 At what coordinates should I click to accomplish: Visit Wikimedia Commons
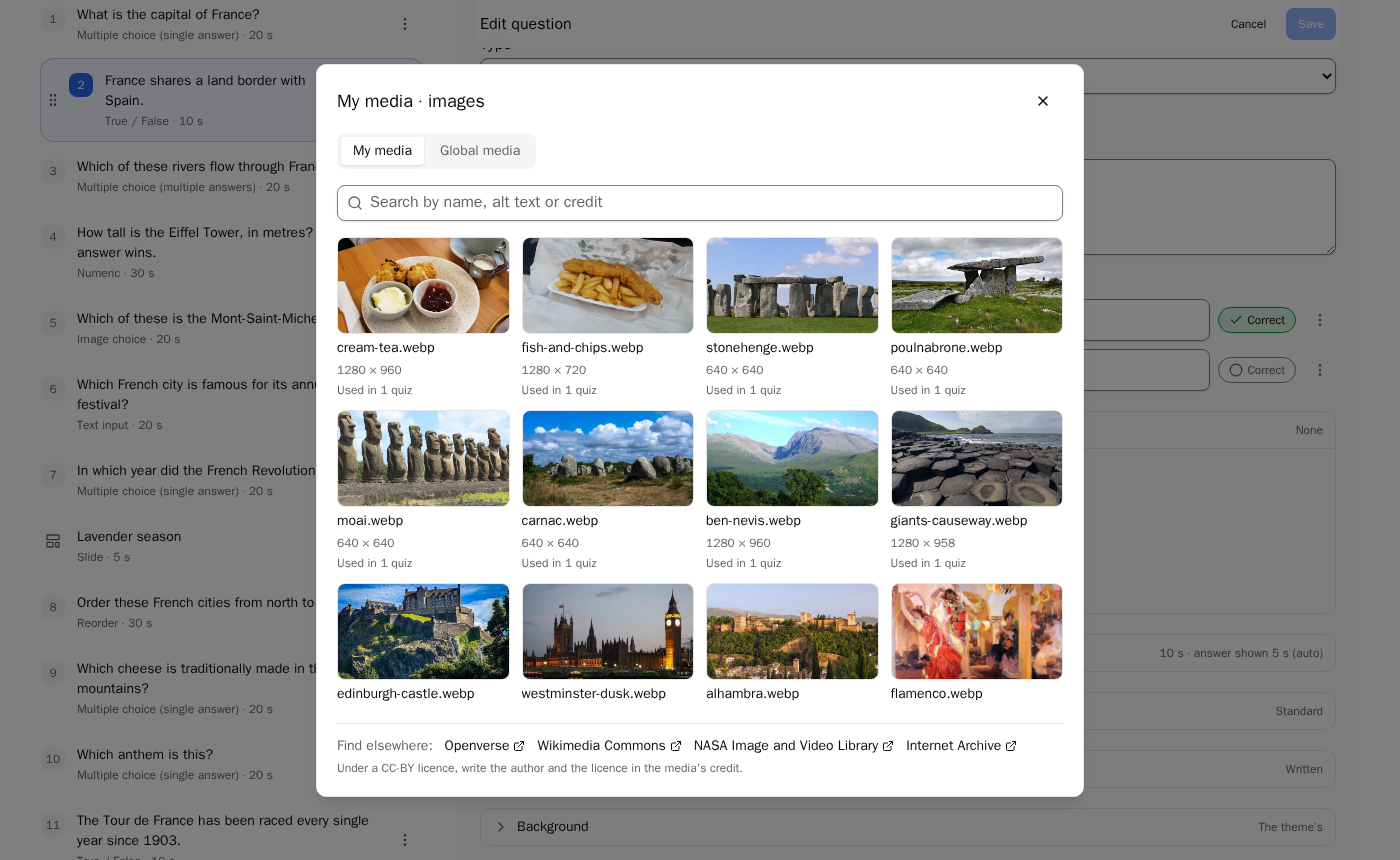[x=609, y=746]
